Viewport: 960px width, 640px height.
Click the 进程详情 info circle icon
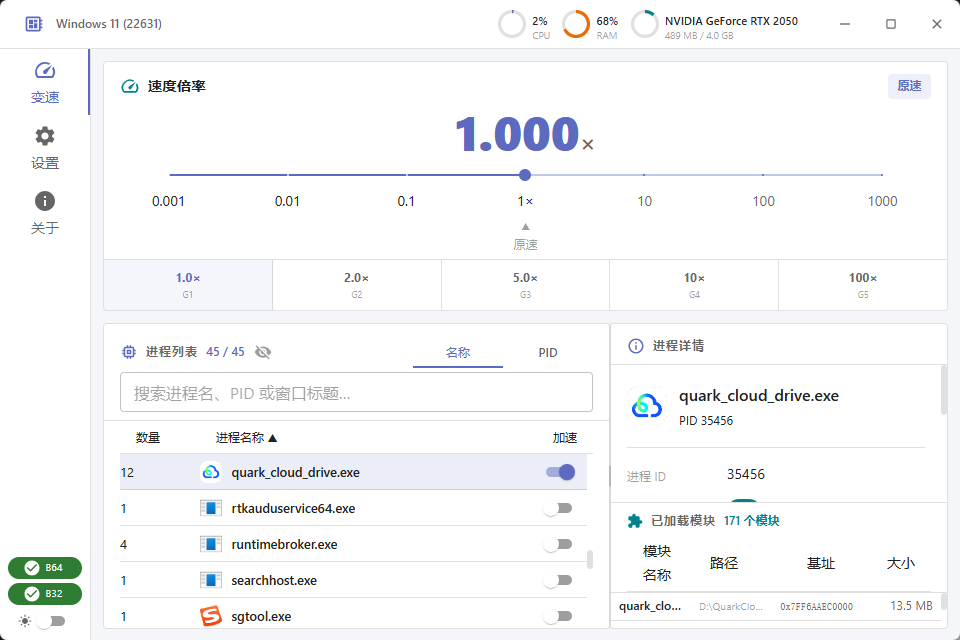pos(636,346)
